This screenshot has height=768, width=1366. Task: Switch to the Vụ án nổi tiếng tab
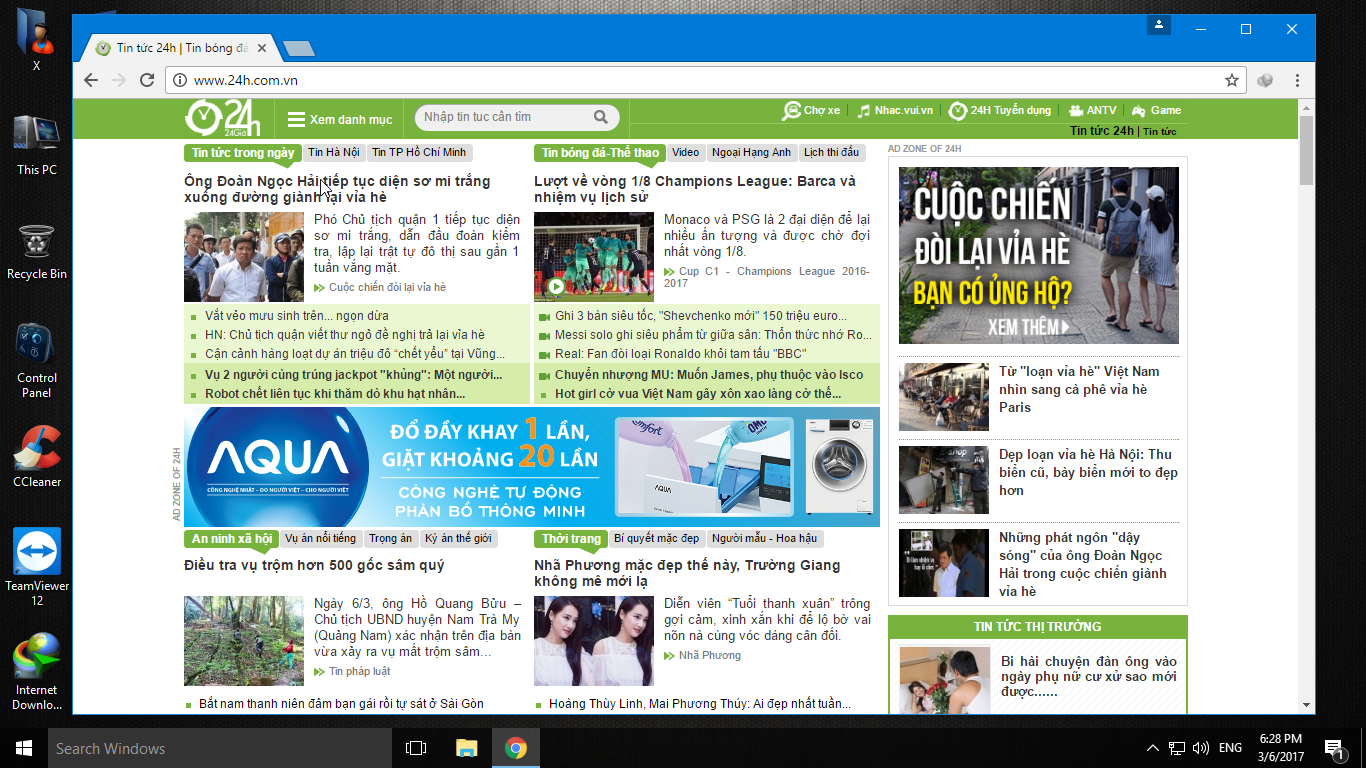320,538
